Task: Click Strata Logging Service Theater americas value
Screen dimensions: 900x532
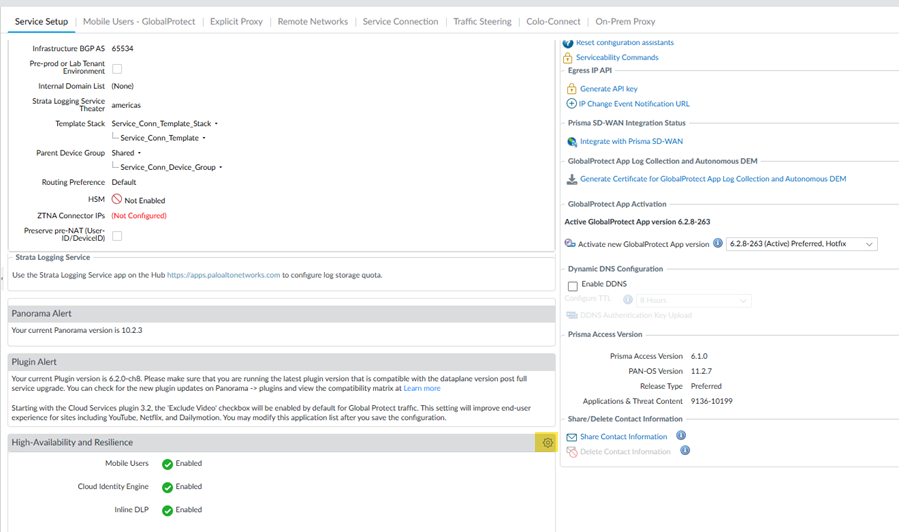Action: [126, 105]
